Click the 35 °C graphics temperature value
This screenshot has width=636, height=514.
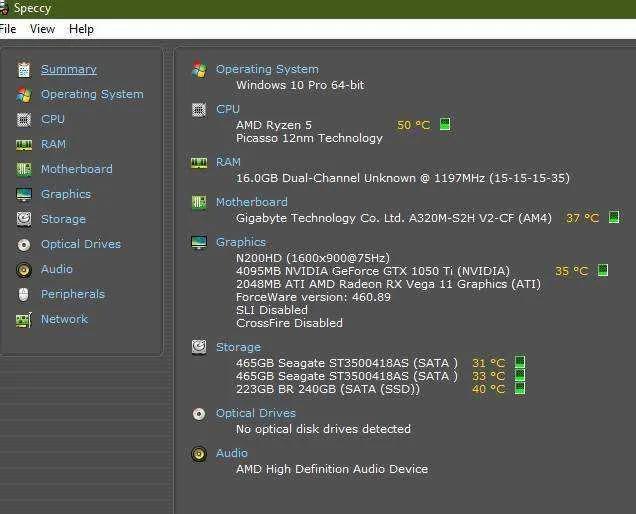click(571, 271)
